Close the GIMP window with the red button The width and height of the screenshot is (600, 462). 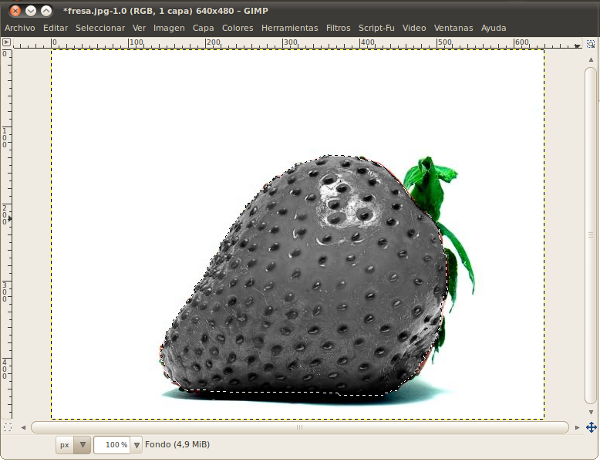[14, 9]
